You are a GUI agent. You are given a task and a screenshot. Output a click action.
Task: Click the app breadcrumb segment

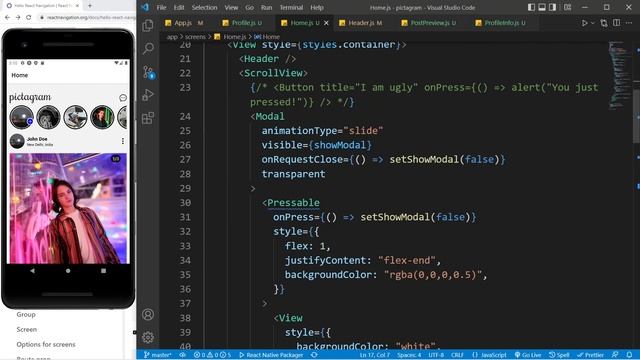click(x=172, y=37)
